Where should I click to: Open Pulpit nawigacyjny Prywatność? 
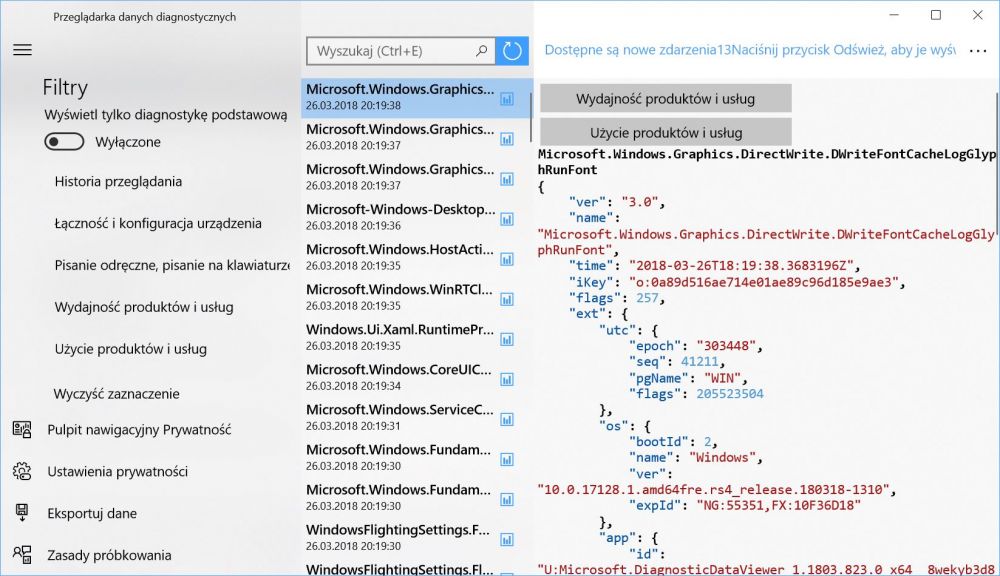[x=139, y=429]
